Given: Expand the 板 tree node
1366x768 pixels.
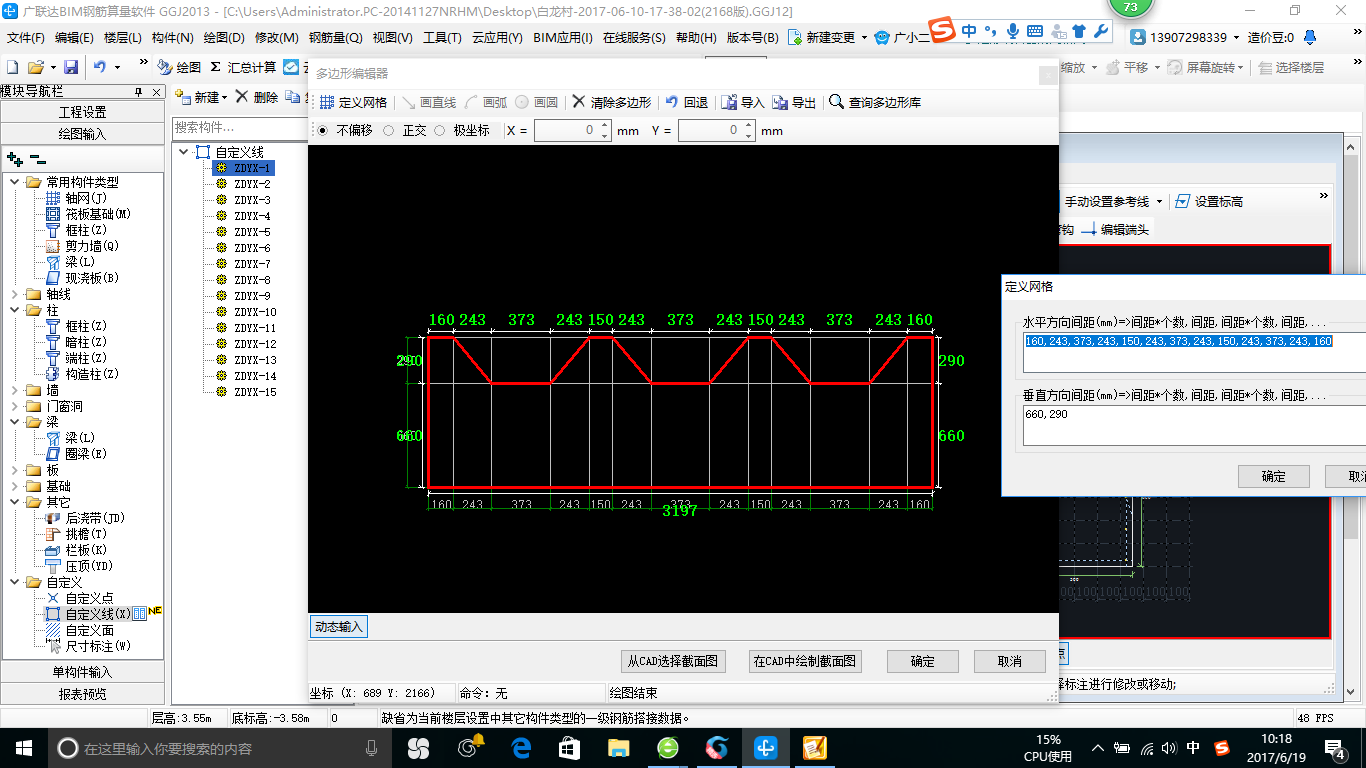Looking at the screenshot, I should coord(15,470).
